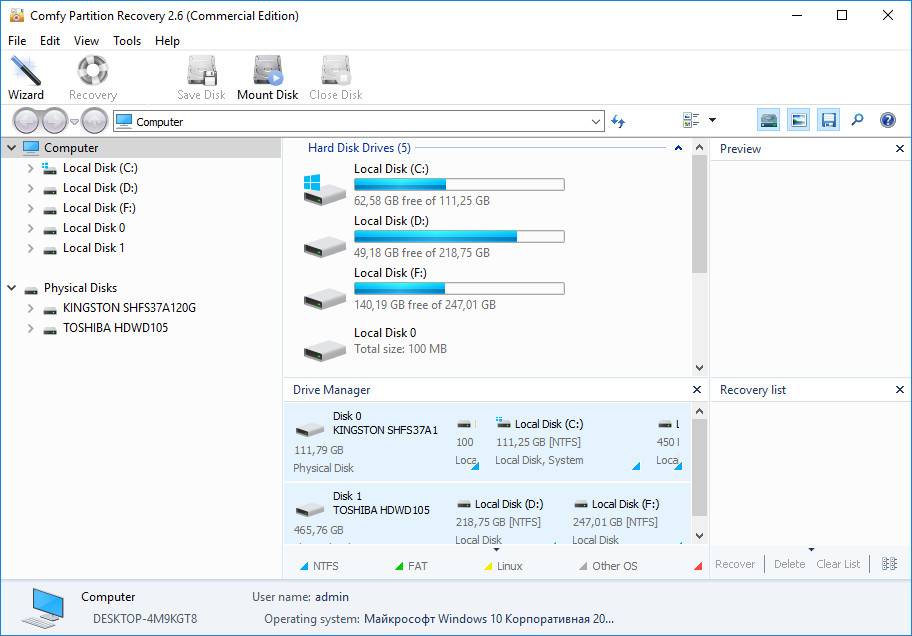The width and height of the screenshot is (912, 636).
Task: Launch the Wizard tool
Action: click(26, 77)
